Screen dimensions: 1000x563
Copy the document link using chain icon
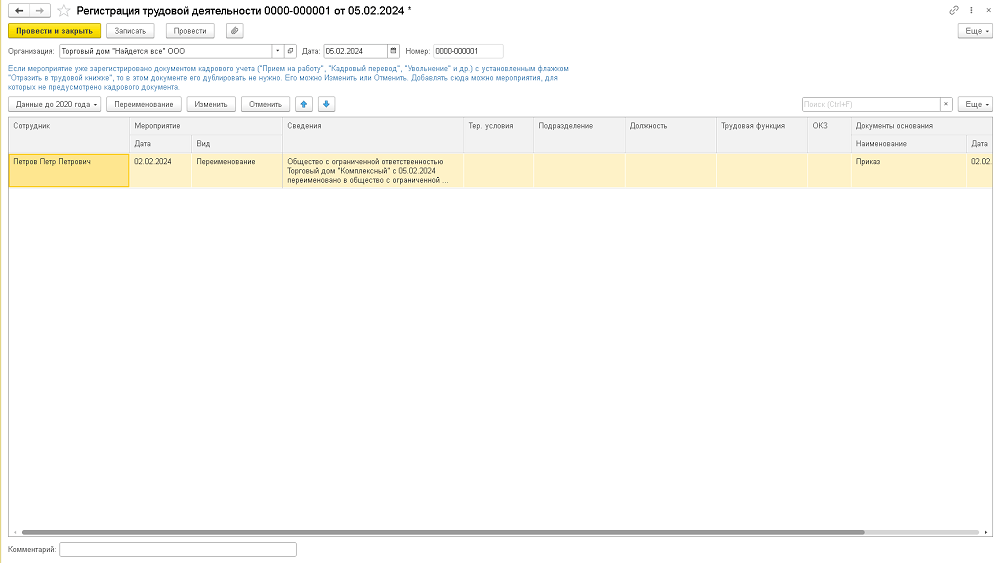[x=954, y=10]
